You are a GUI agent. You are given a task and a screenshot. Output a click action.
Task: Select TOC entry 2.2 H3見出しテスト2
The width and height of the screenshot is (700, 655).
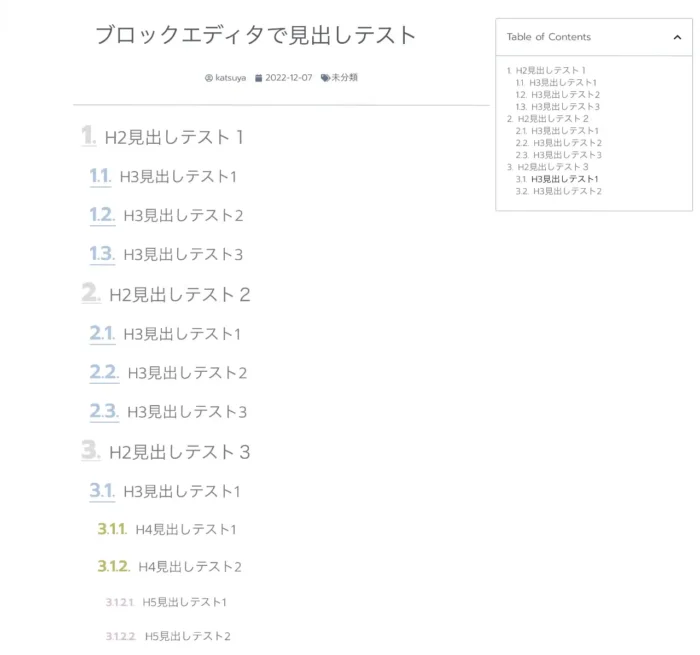[559, 143]
